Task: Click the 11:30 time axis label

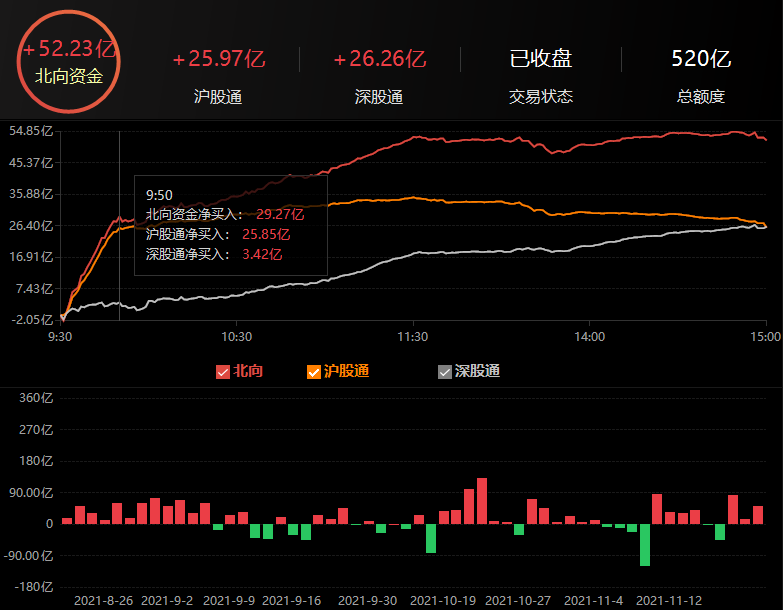Action: click(x=412, y=337)
